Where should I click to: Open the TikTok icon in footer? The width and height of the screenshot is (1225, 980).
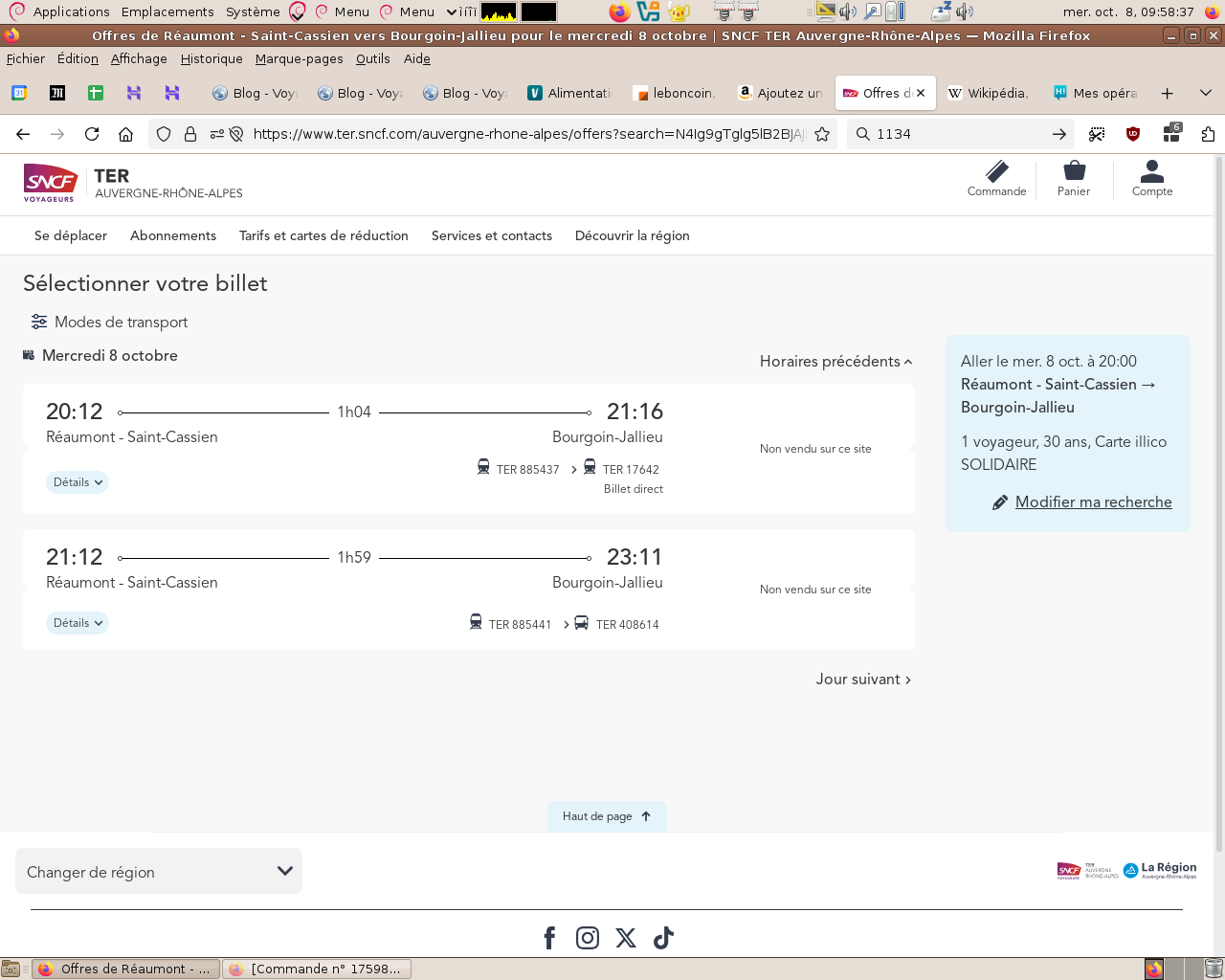click(663, 938)
